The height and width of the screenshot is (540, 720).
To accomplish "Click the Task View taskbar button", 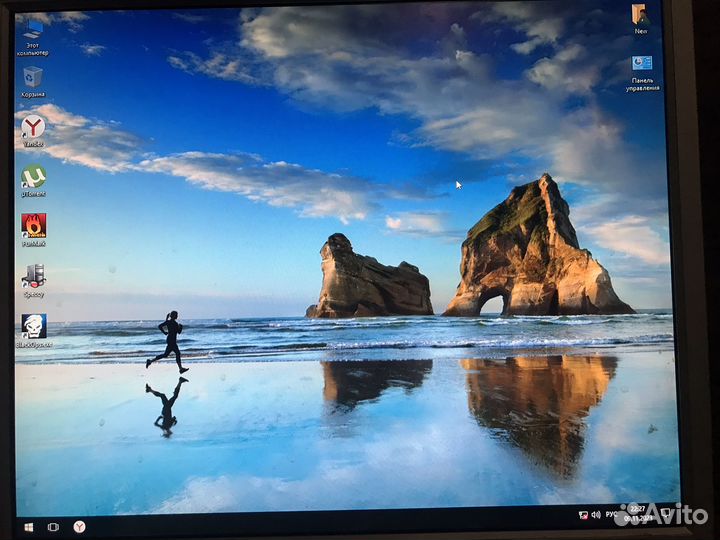I will 53,526.
